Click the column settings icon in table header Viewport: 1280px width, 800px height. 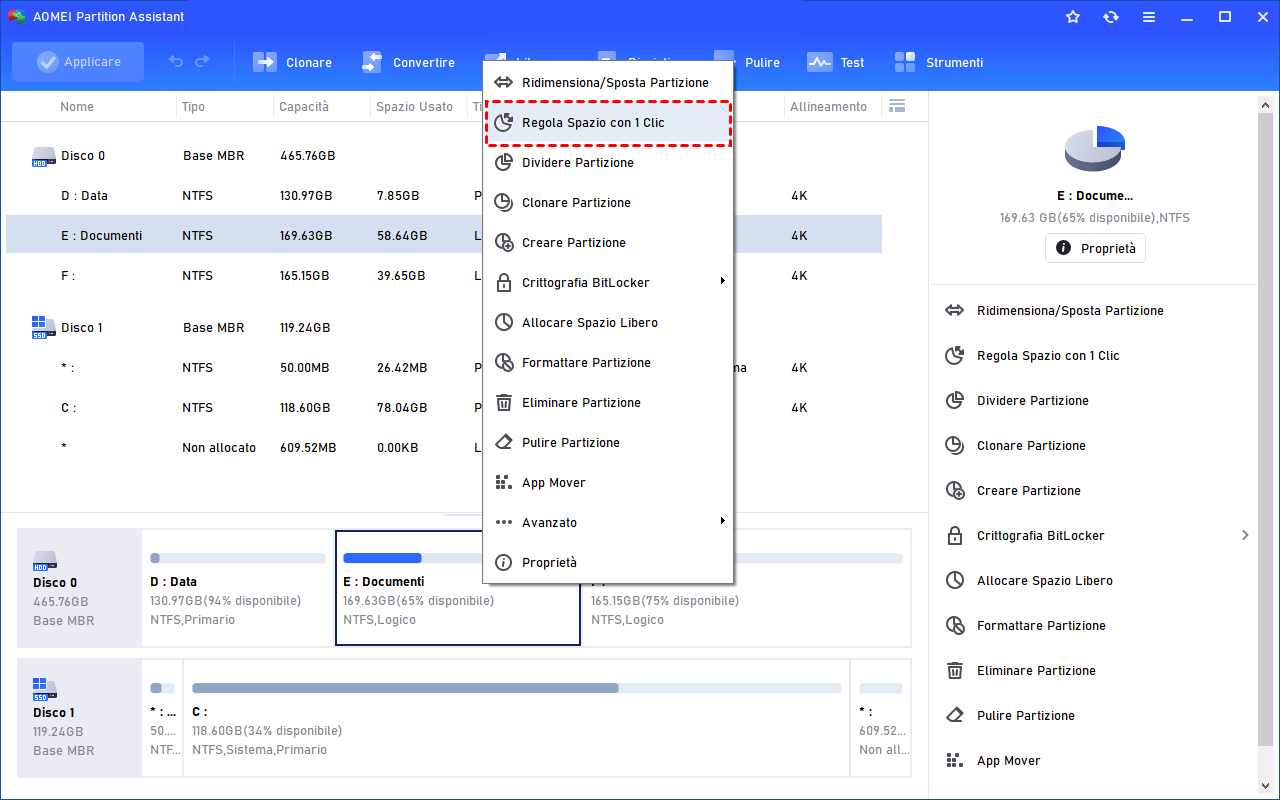[x=896, y=106]
